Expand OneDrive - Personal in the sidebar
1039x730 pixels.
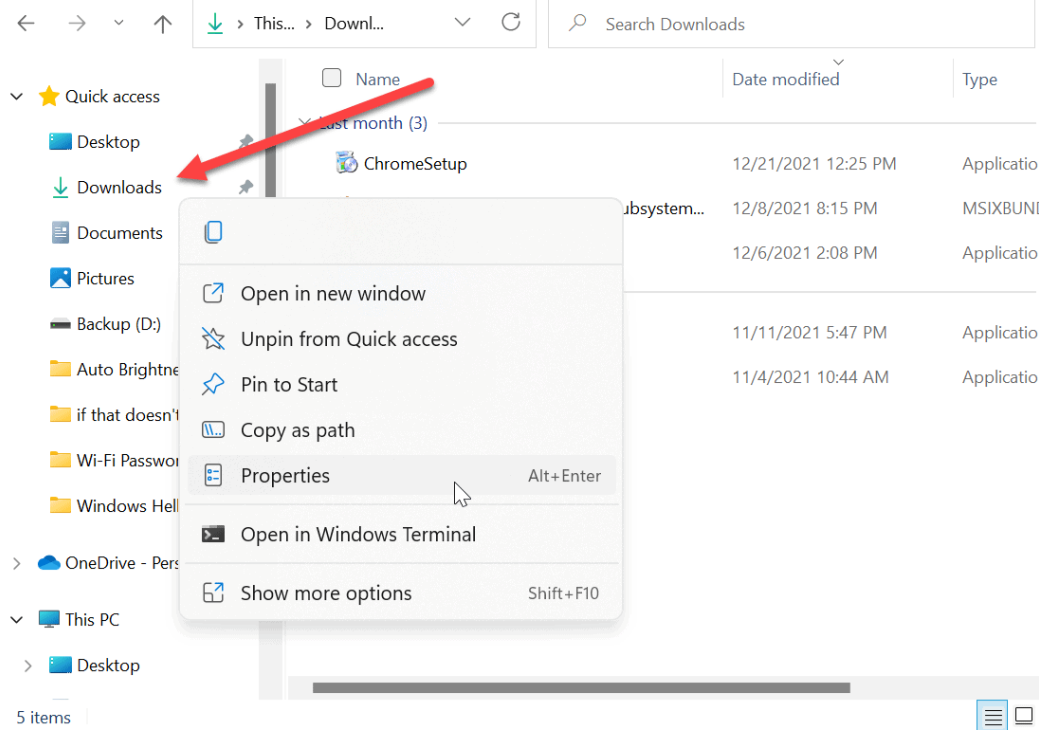[15, 563]
